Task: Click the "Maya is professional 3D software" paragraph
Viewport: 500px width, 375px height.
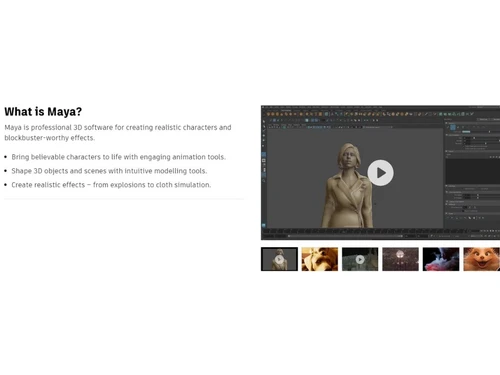Action: pyautogui.click(x=118, y=132)
